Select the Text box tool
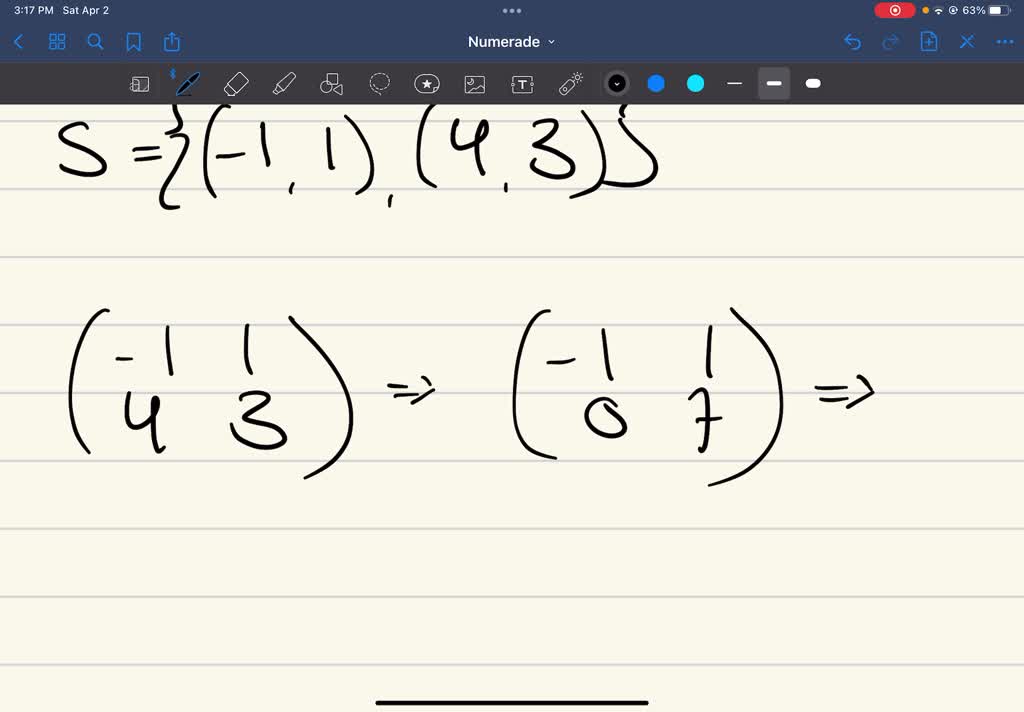Viewport: 1024px width, 712px height. click(522, 83)
